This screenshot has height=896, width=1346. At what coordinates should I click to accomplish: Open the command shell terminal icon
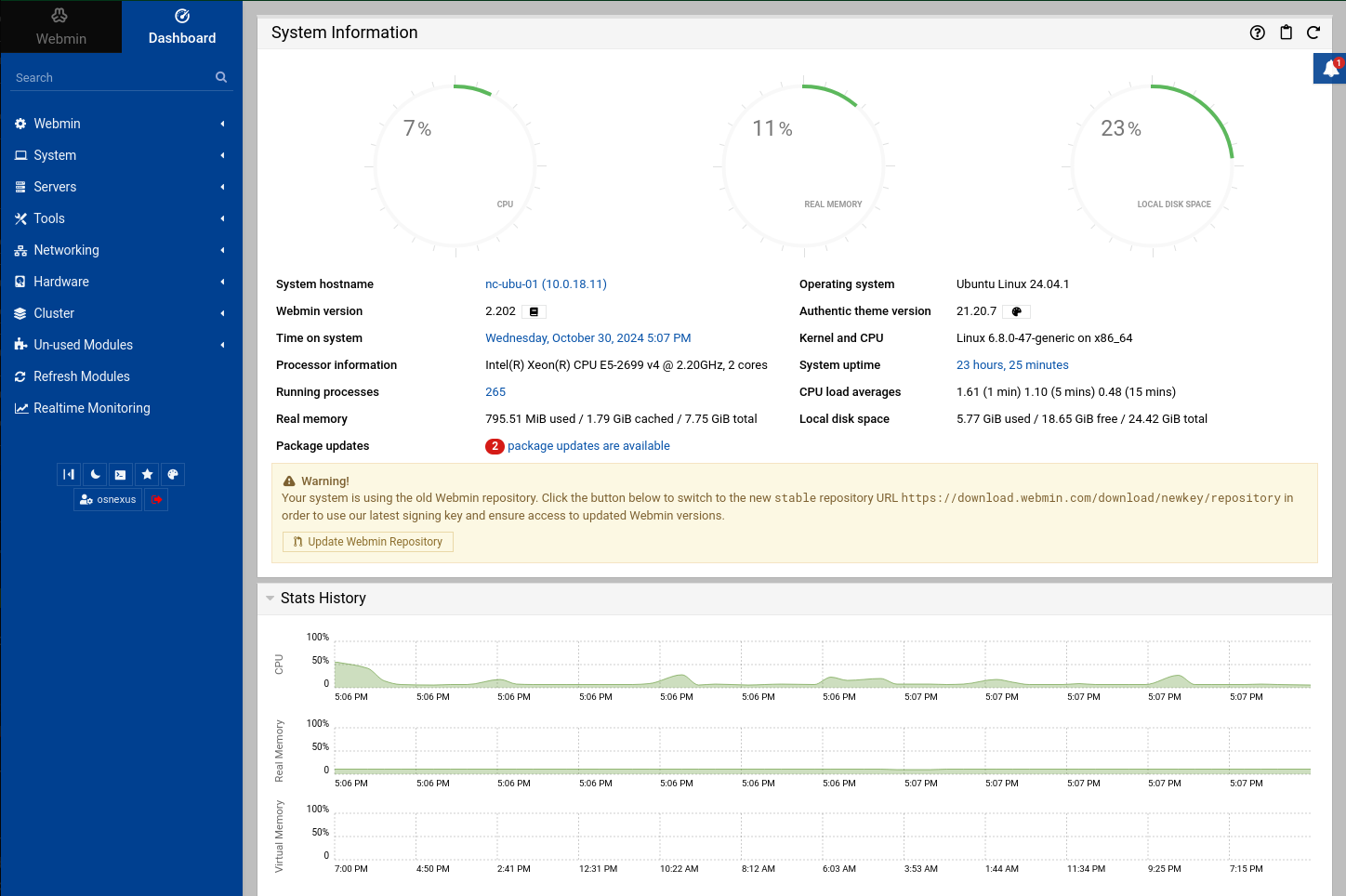click(x=121, y=475)
